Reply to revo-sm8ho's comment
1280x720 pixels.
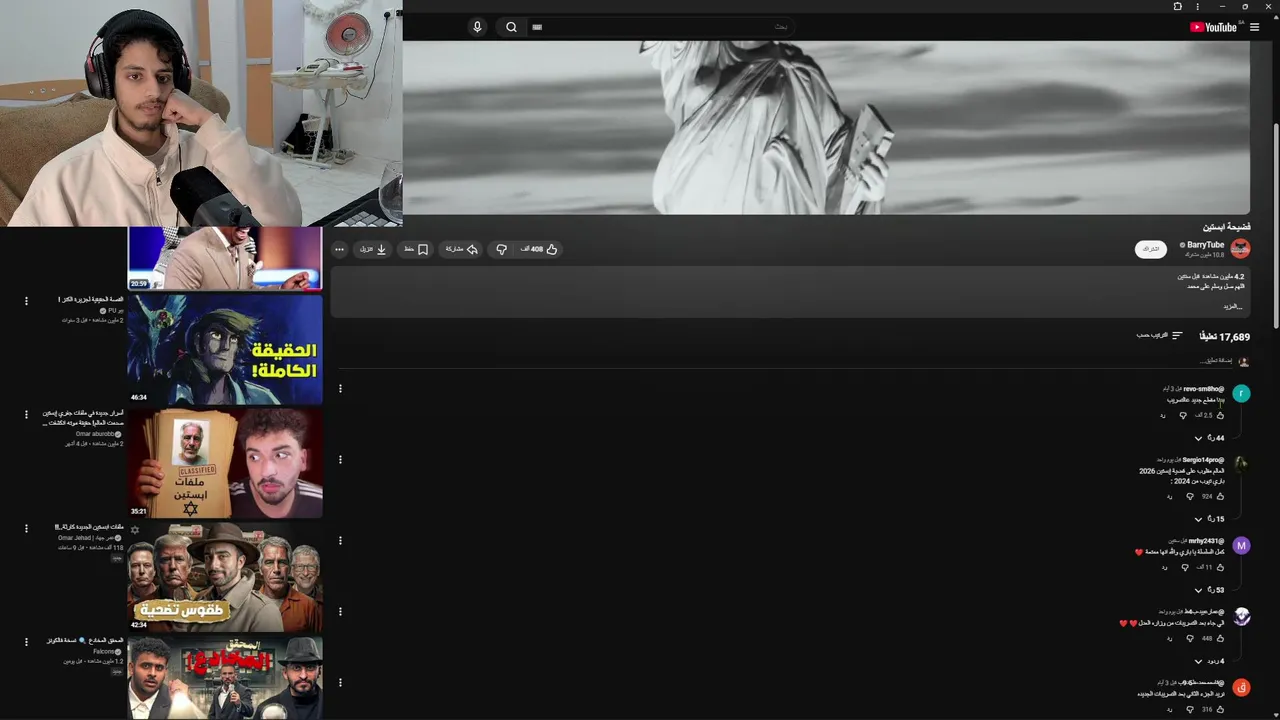click(1163, 415)
